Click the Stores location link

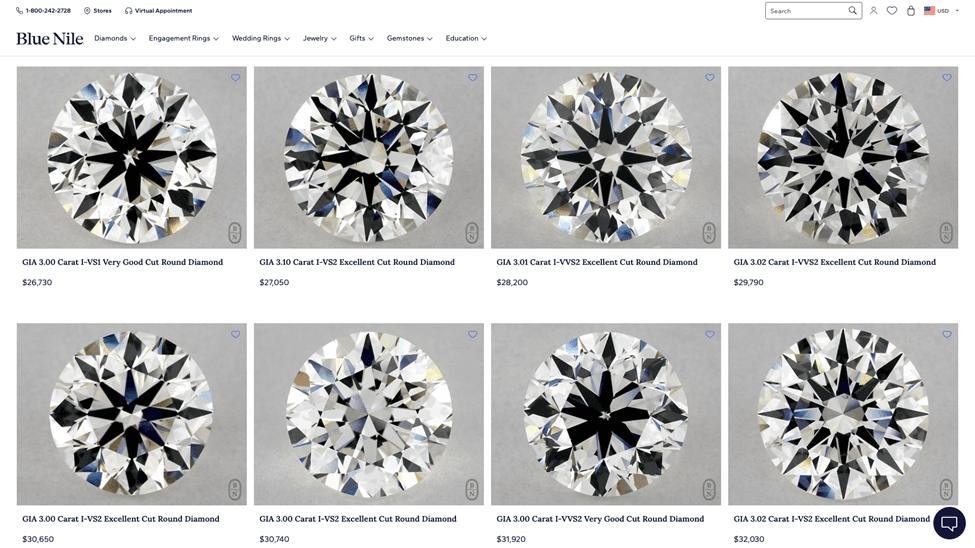coord(98,11)
